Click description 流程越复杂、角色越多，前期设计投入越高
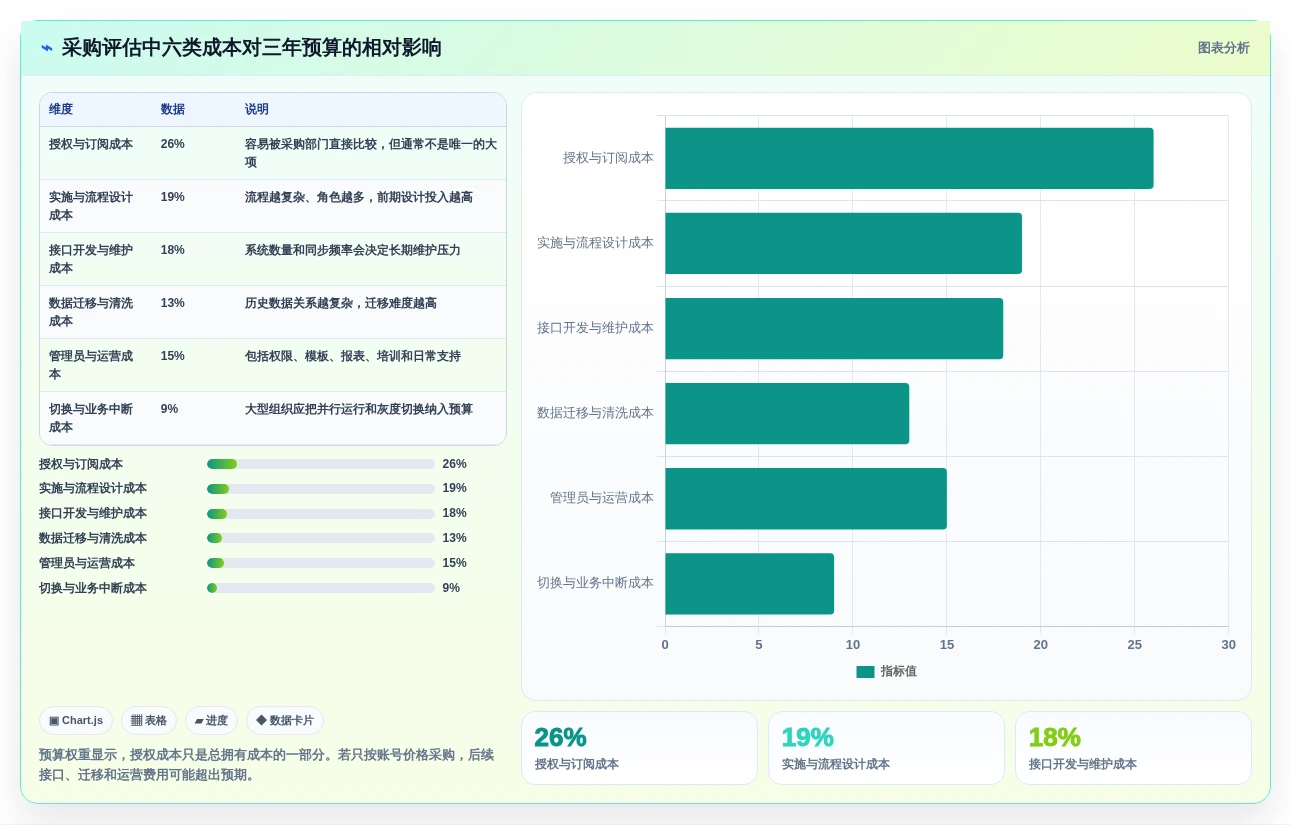The image size is (1291, 825). pyautogui.click(x=359, y=197)
